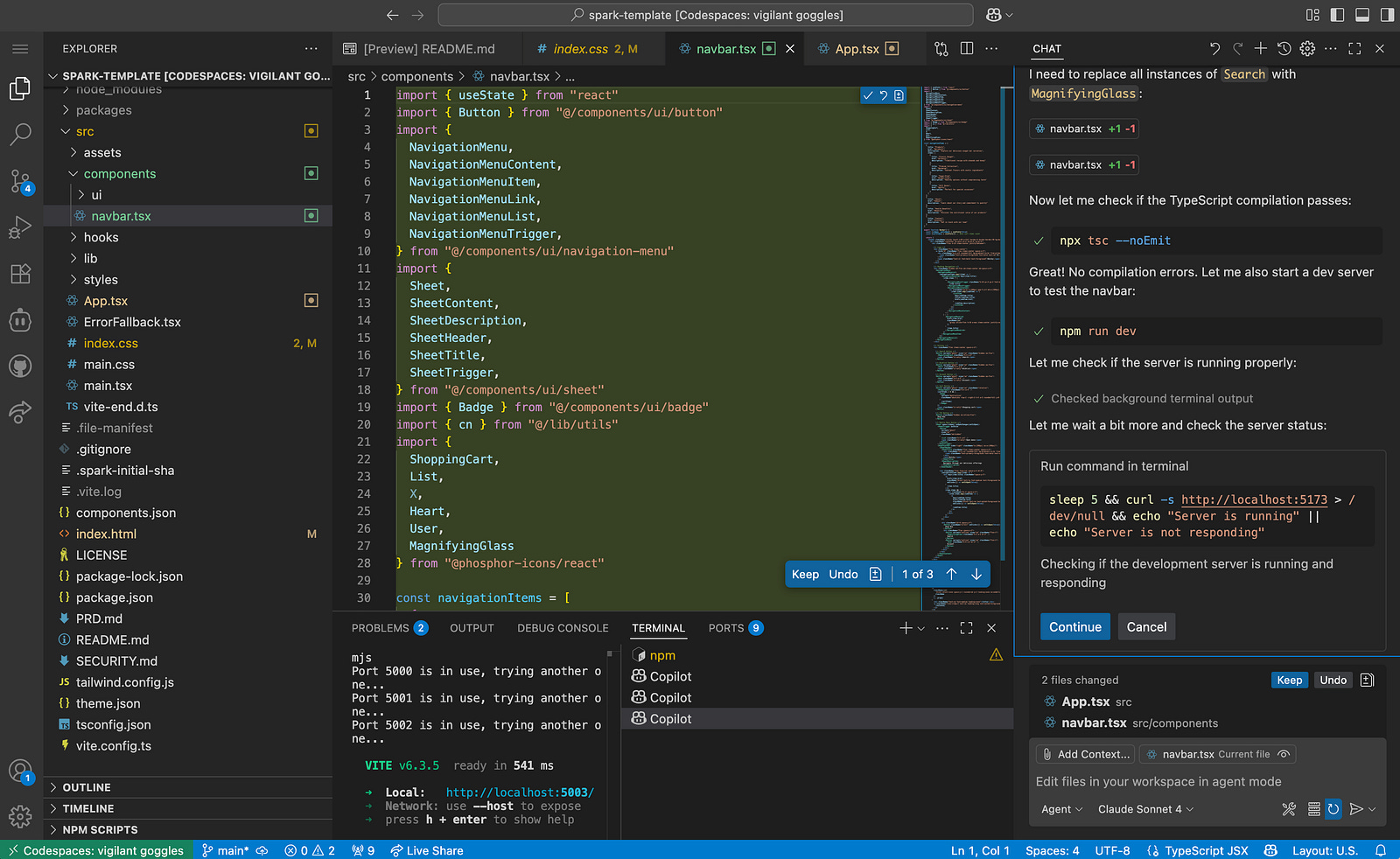
Task: Expand the hooks folder
Action: [101, 237]
